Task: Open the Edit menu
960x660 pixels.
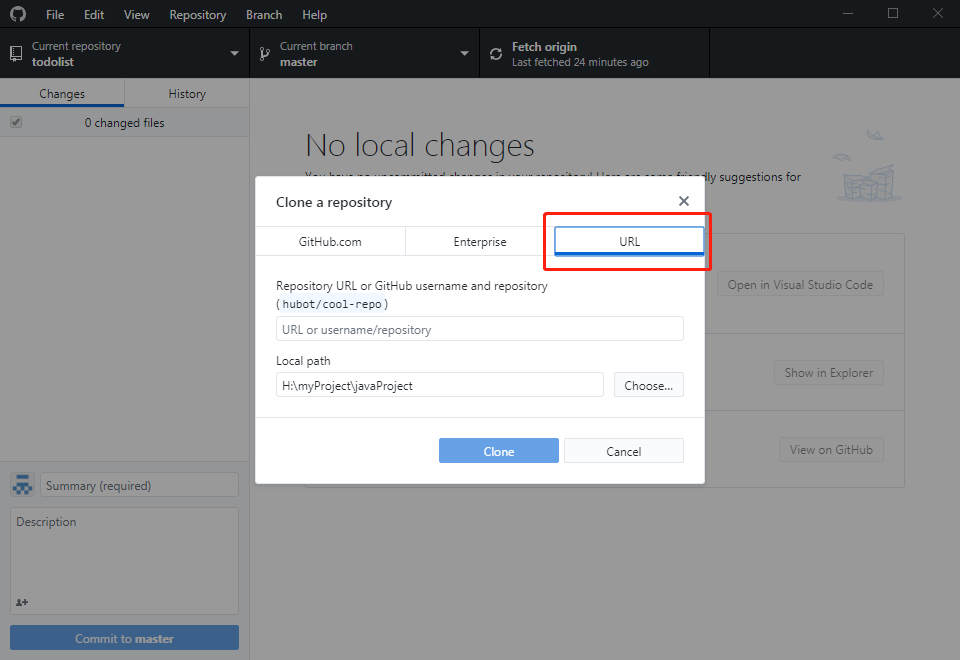Action: point(94,15)
